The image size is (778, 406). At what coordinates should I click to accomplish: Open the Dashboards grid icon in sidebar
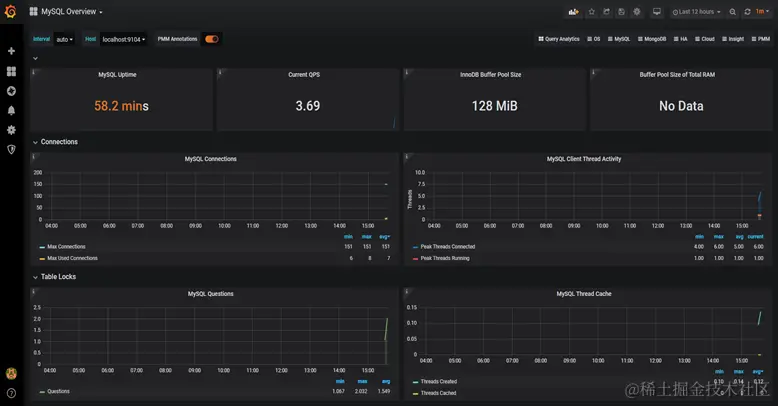11,71
